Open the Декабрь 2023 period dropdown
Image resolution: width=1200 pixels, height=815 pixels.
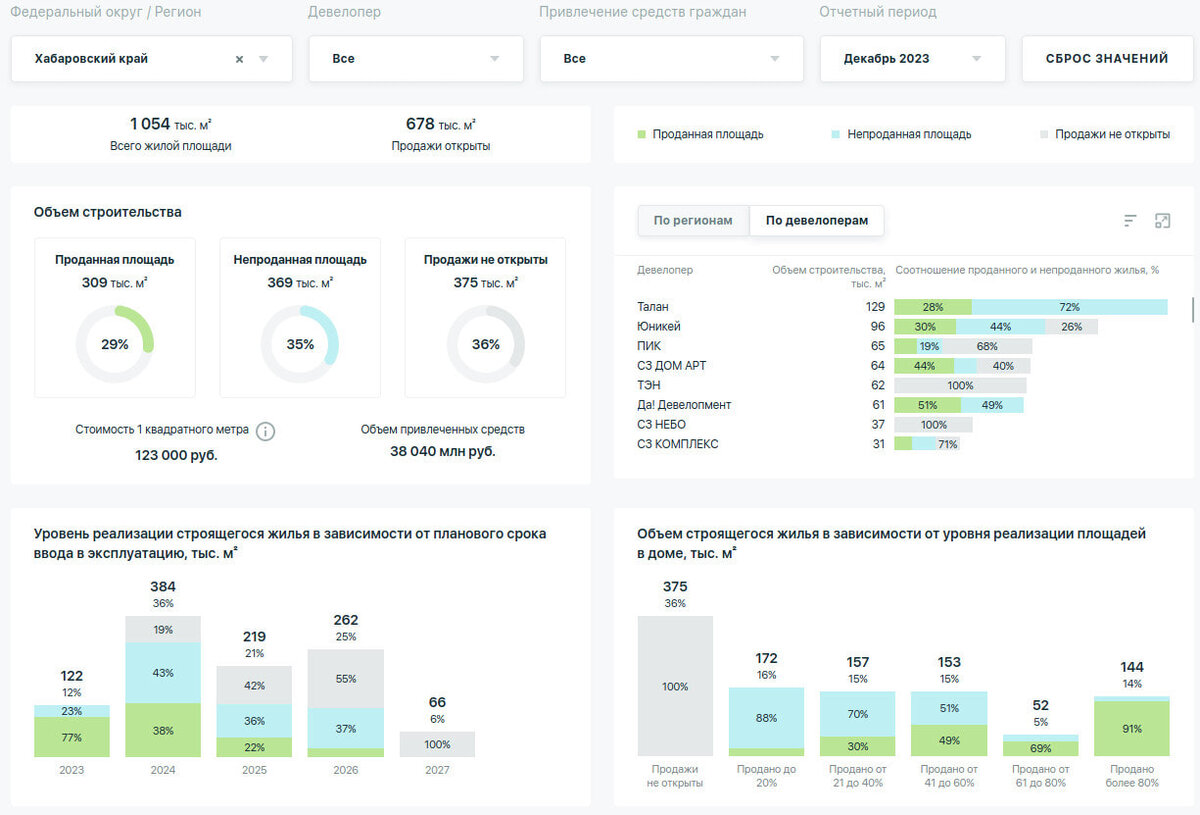pyautogui.click(x=976, y=59)
